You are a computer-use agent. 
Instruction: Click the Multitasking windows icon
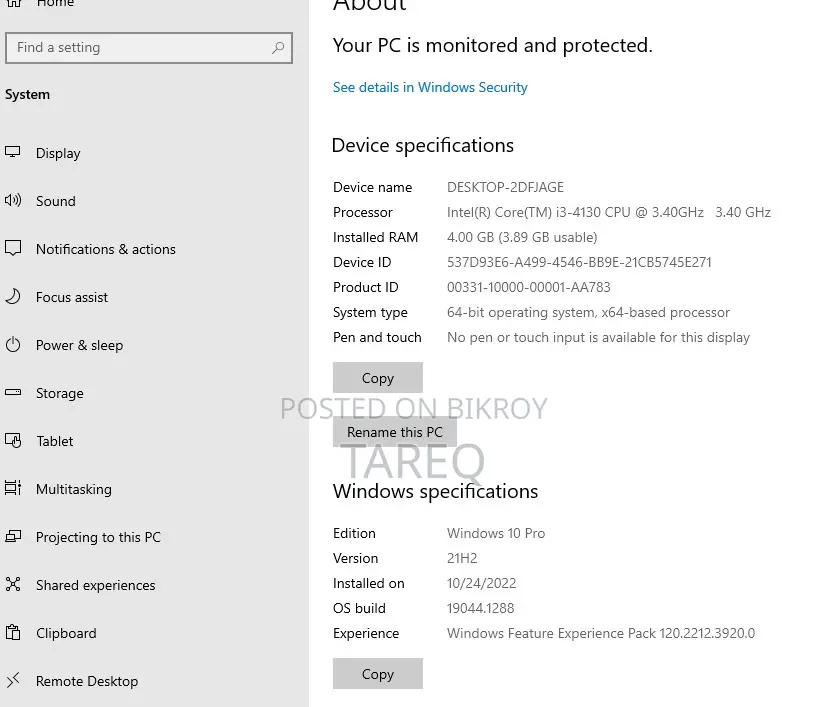13,488
